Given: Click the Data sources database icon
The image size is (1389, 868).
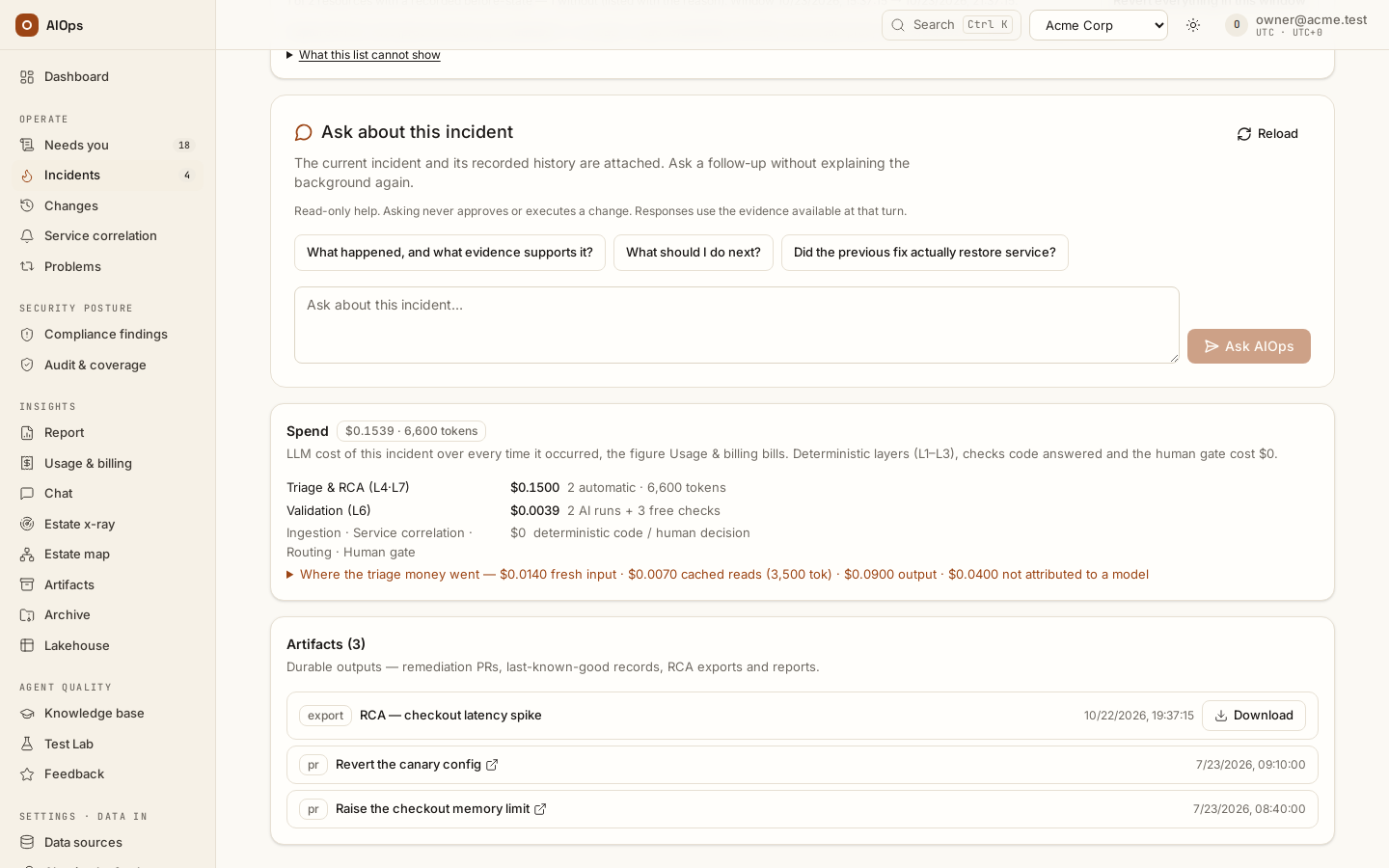Looking at the screenshot, I should pos(27,843).
